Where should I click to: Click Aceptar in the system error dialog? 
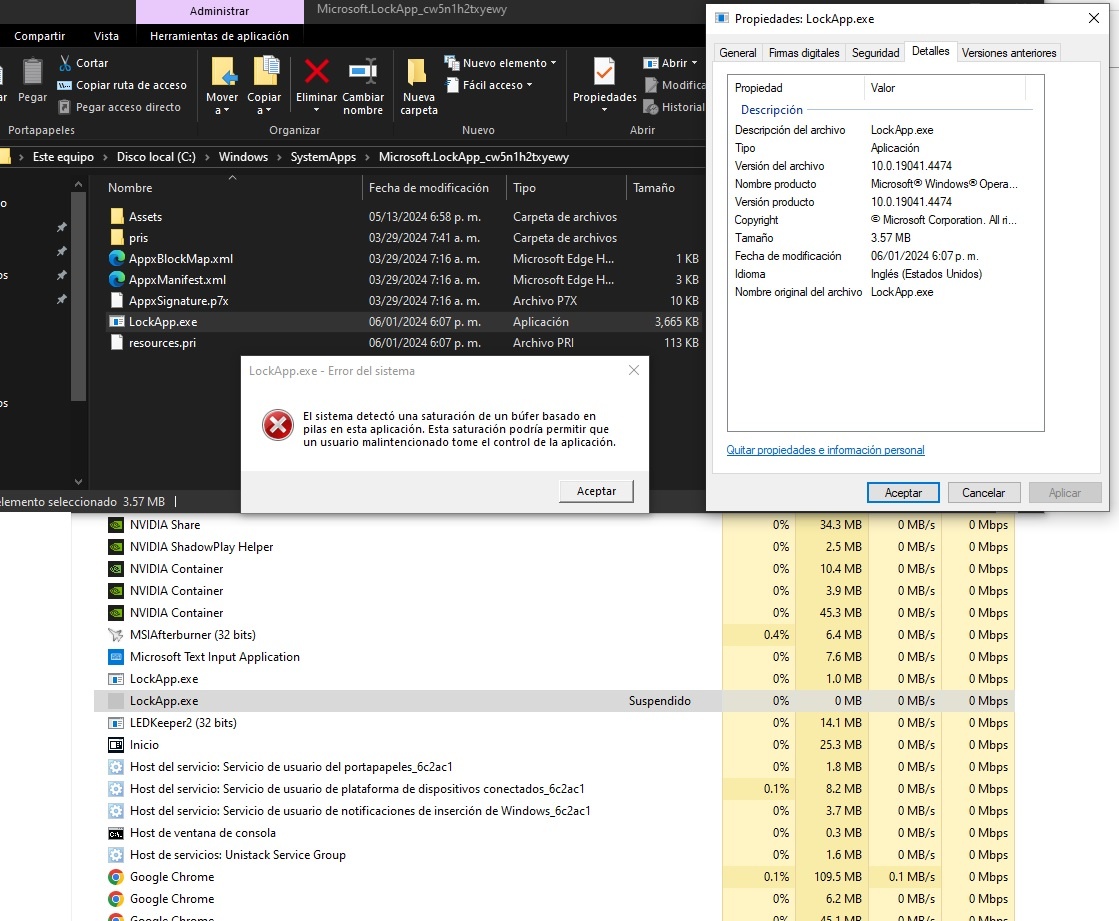tap(596, 492)
